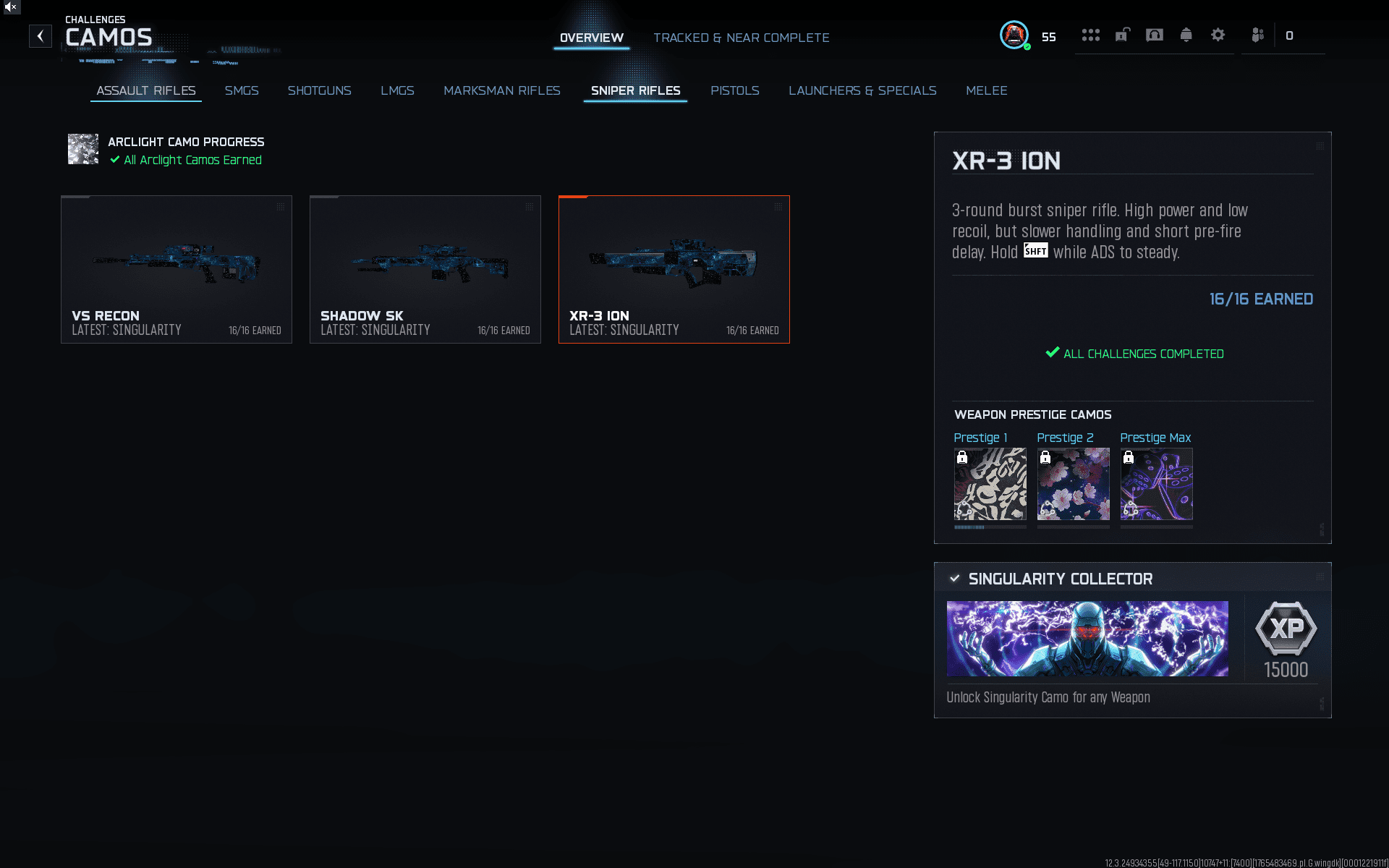Open the player profile avatar

click(x=1014, y=35)
